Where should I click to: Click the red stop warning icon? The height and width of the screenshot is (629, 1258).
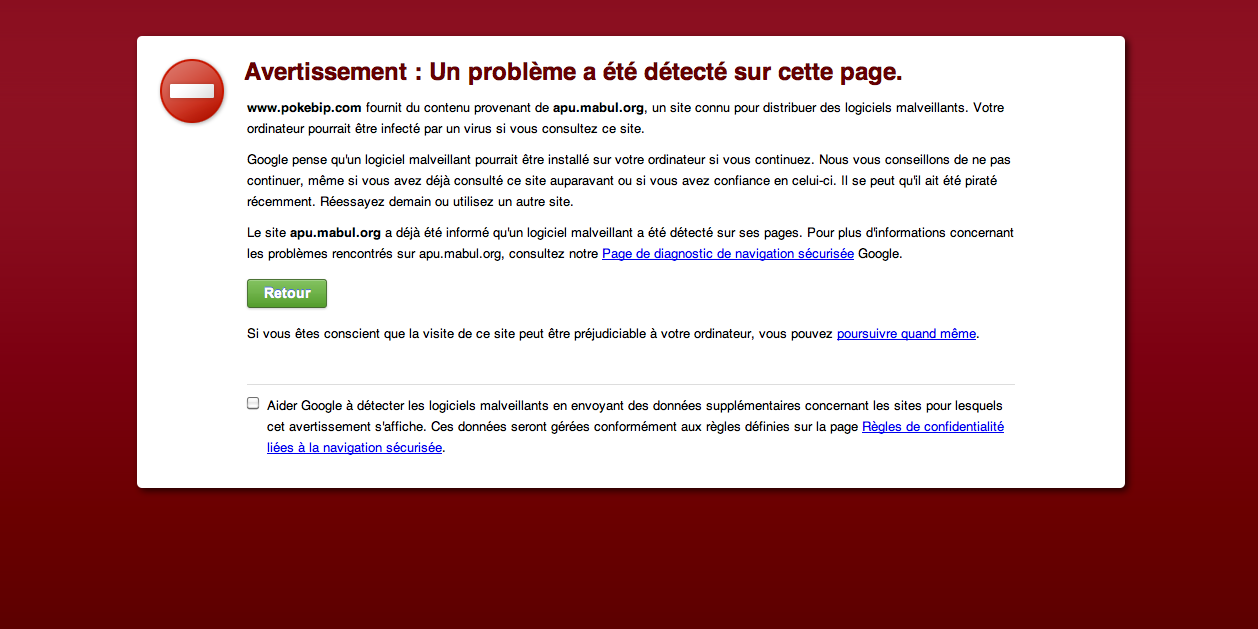tap(192, 91)
